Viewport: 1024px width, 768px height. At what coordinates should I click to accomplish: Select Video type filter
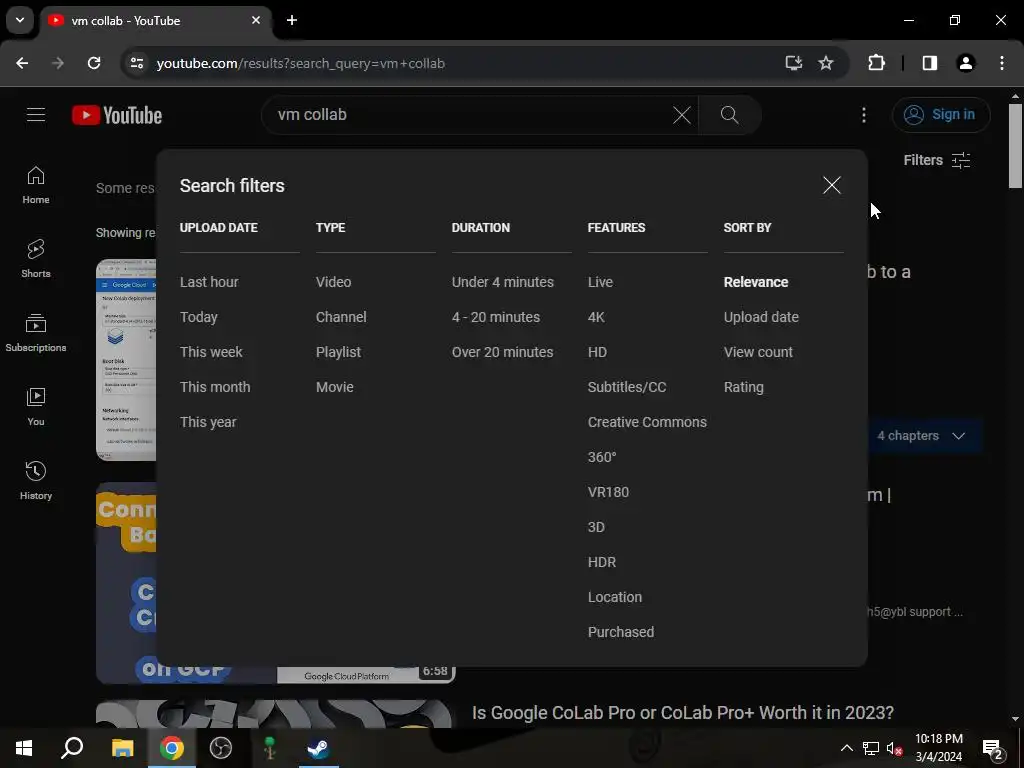[333, 282]
